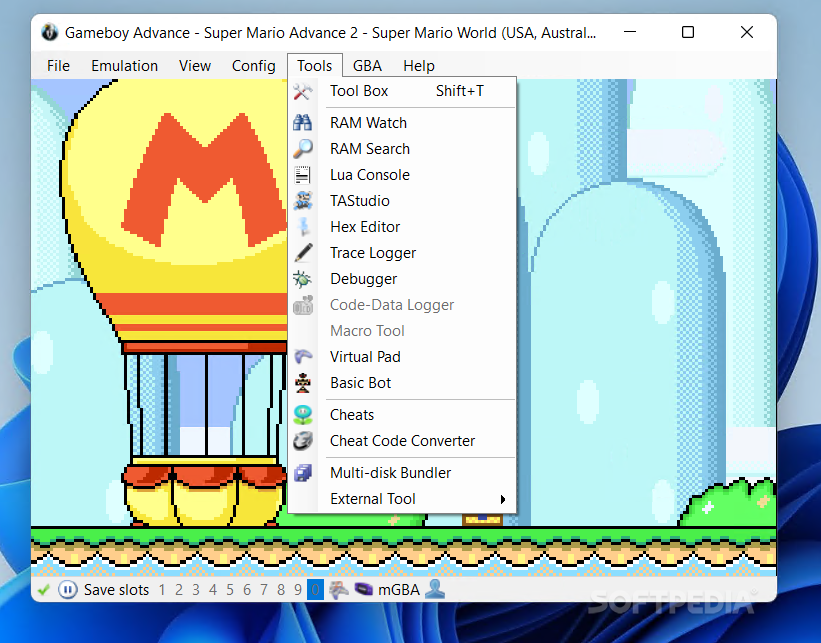This screenshot has width=821, height=643.
Task: Select Hex Editor menu entry
Action: (402, 227)
